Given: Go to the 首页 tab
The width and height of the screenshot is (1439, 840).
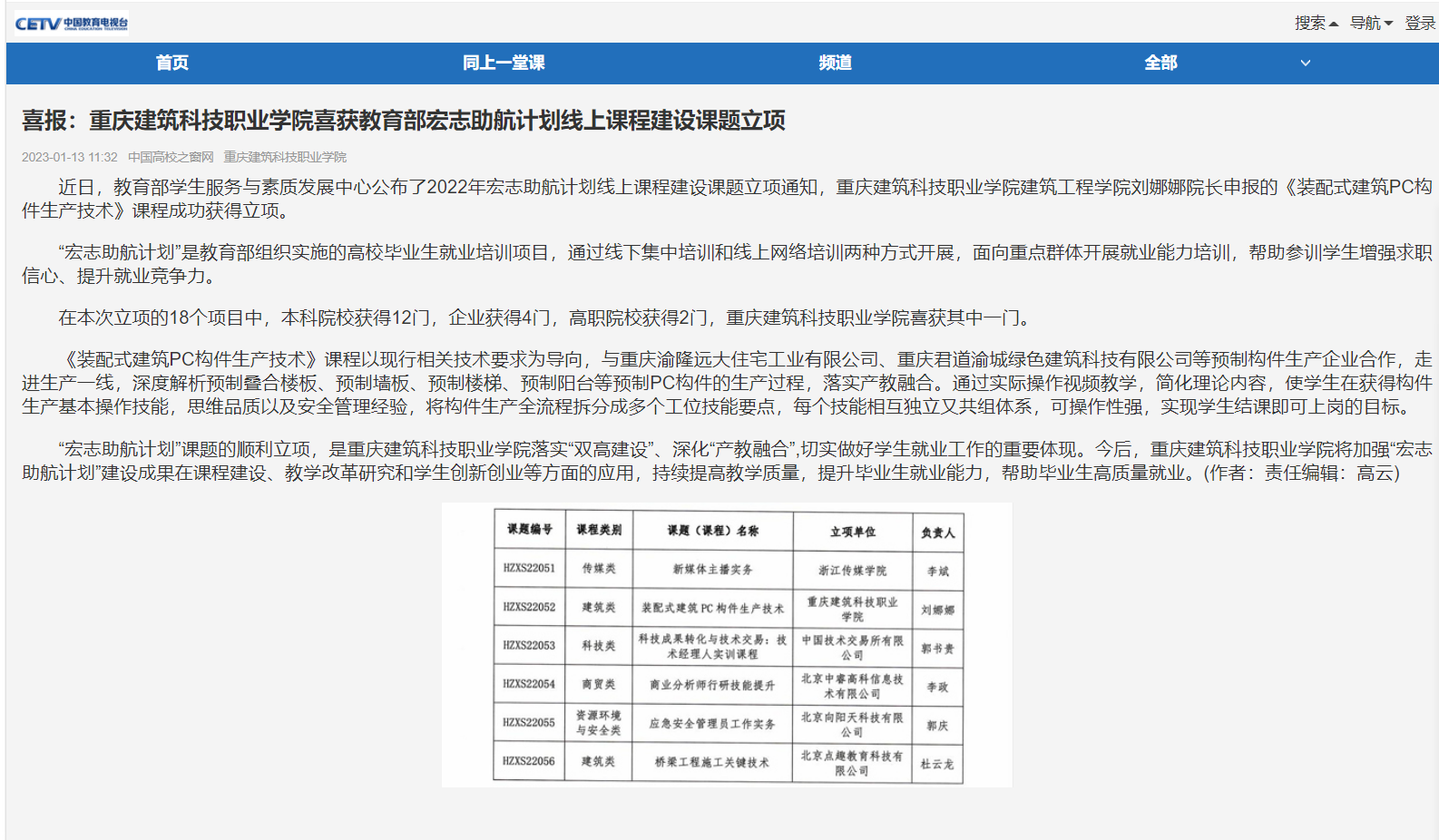Looking at the screenshot, I should tap(172, 63).
